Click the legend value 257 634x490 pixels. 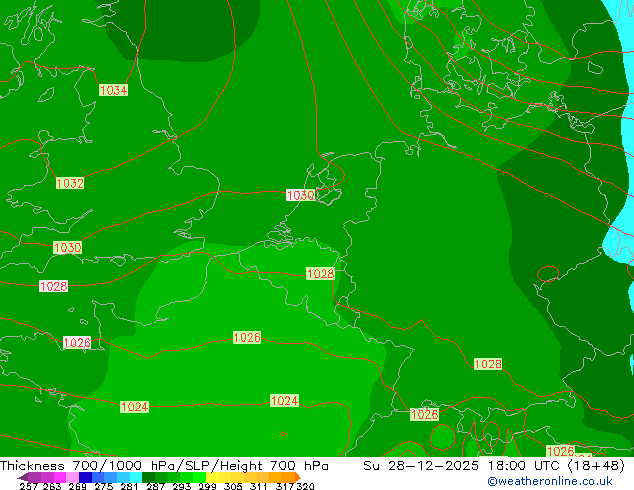[x=28, y=486]
